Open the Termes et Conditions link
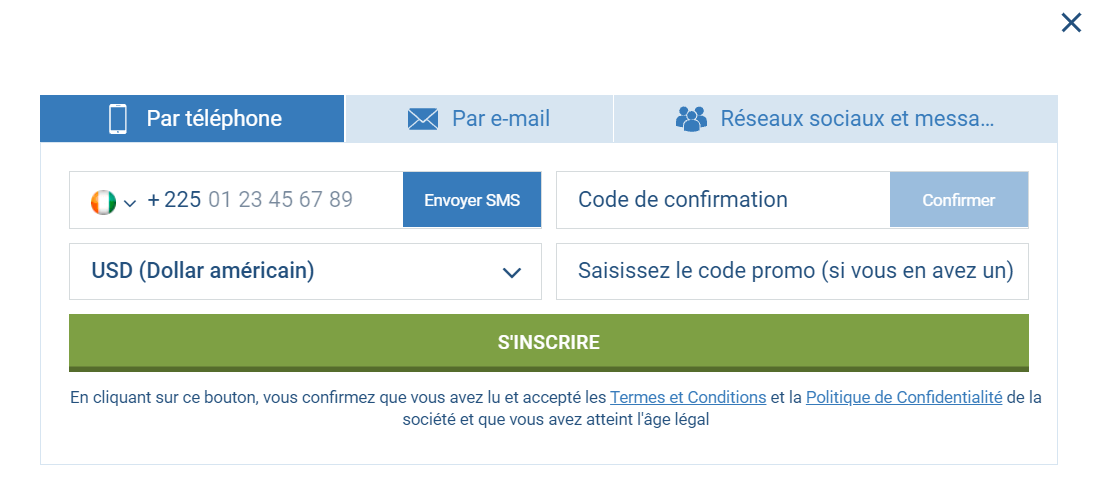 pos(689,397)
